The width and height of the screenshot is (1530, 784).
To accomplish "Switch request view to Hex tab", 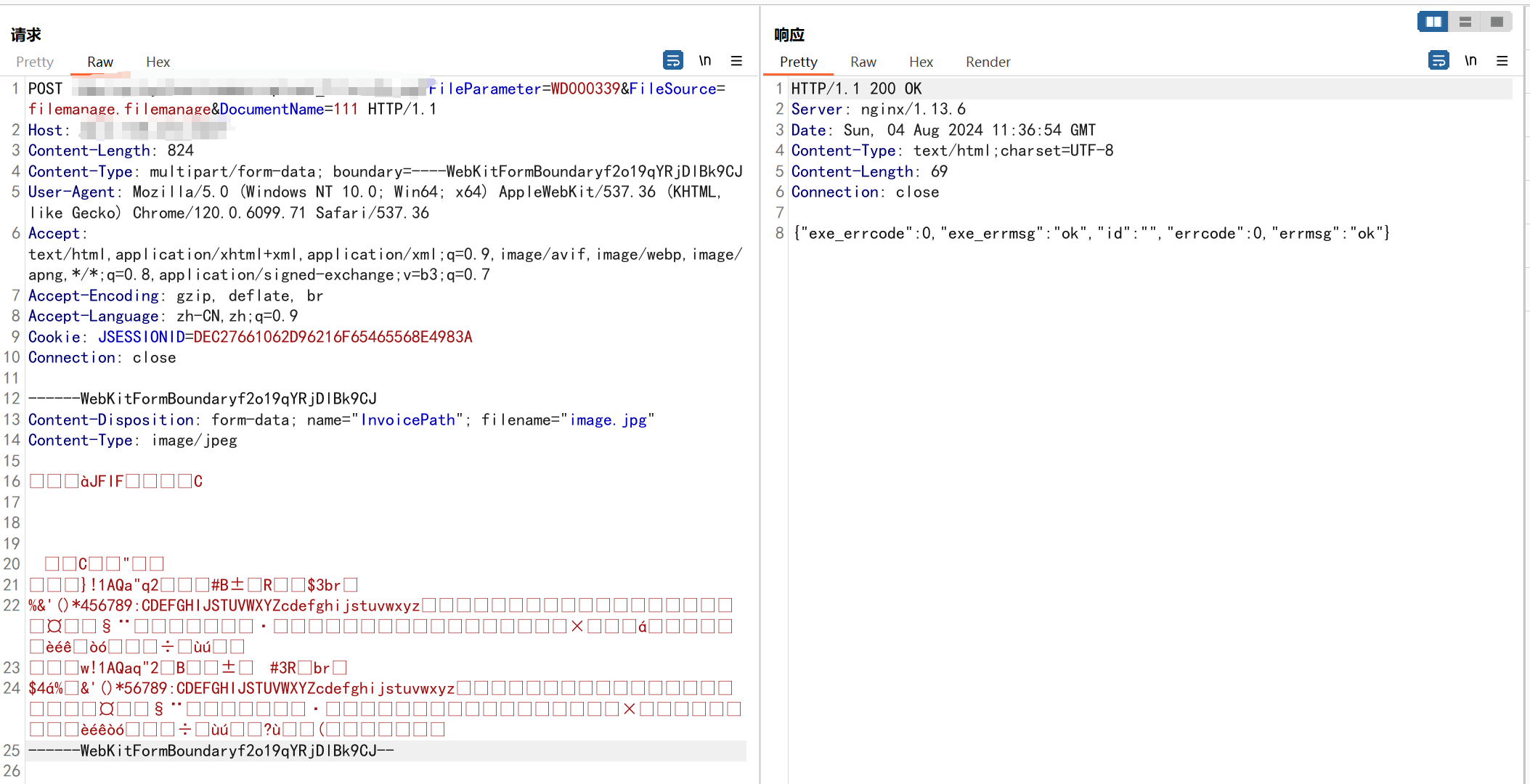I will point(158,62).
